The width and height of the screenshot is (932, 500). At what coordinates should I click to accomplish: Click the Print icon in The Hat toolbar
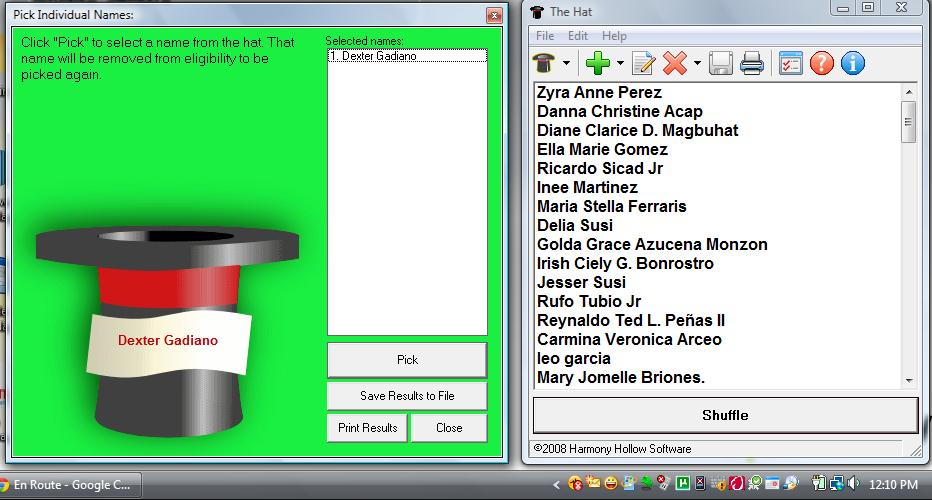click(752, 63)
